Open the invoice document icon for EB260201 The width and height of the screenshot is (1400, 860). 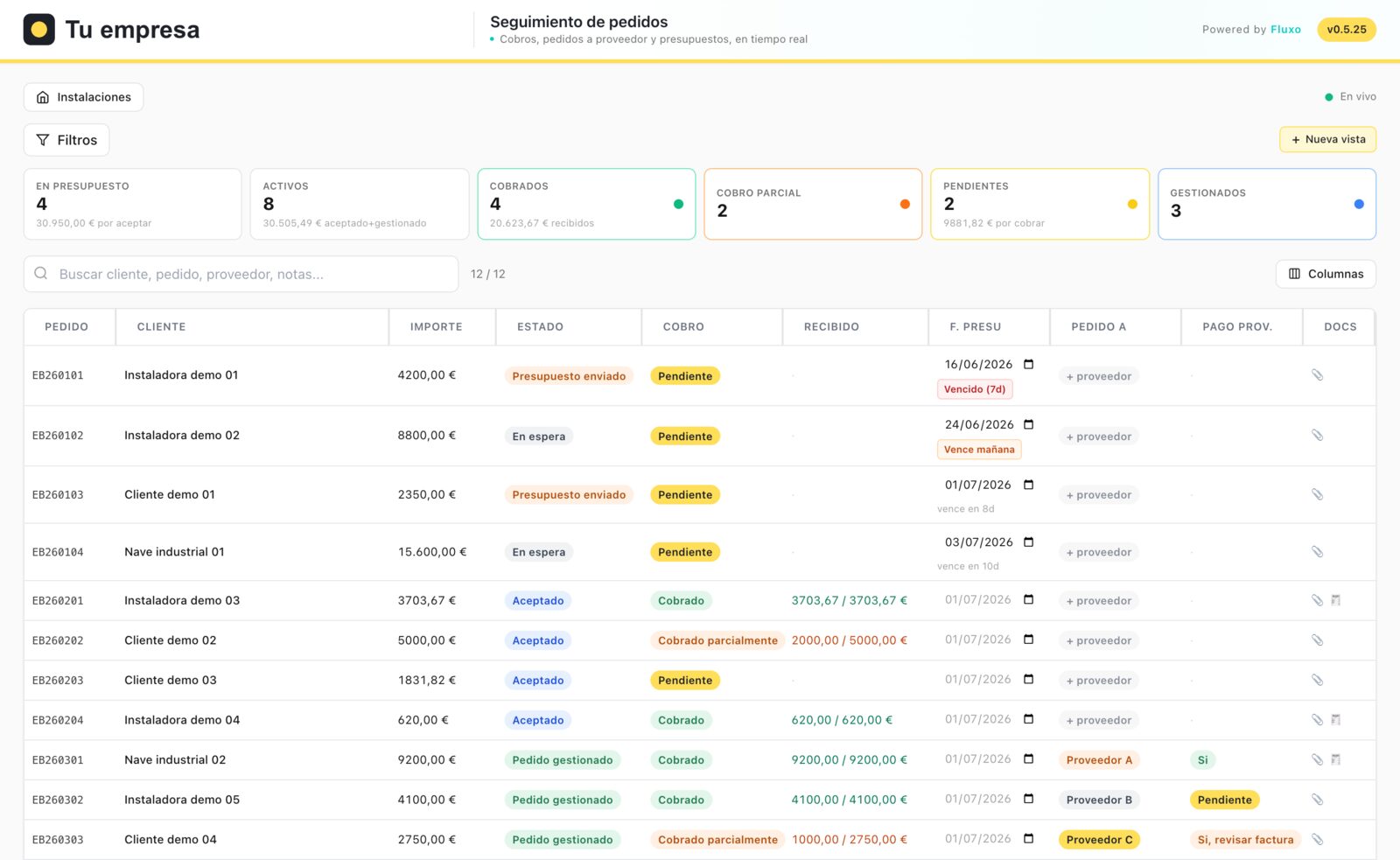1336,600
